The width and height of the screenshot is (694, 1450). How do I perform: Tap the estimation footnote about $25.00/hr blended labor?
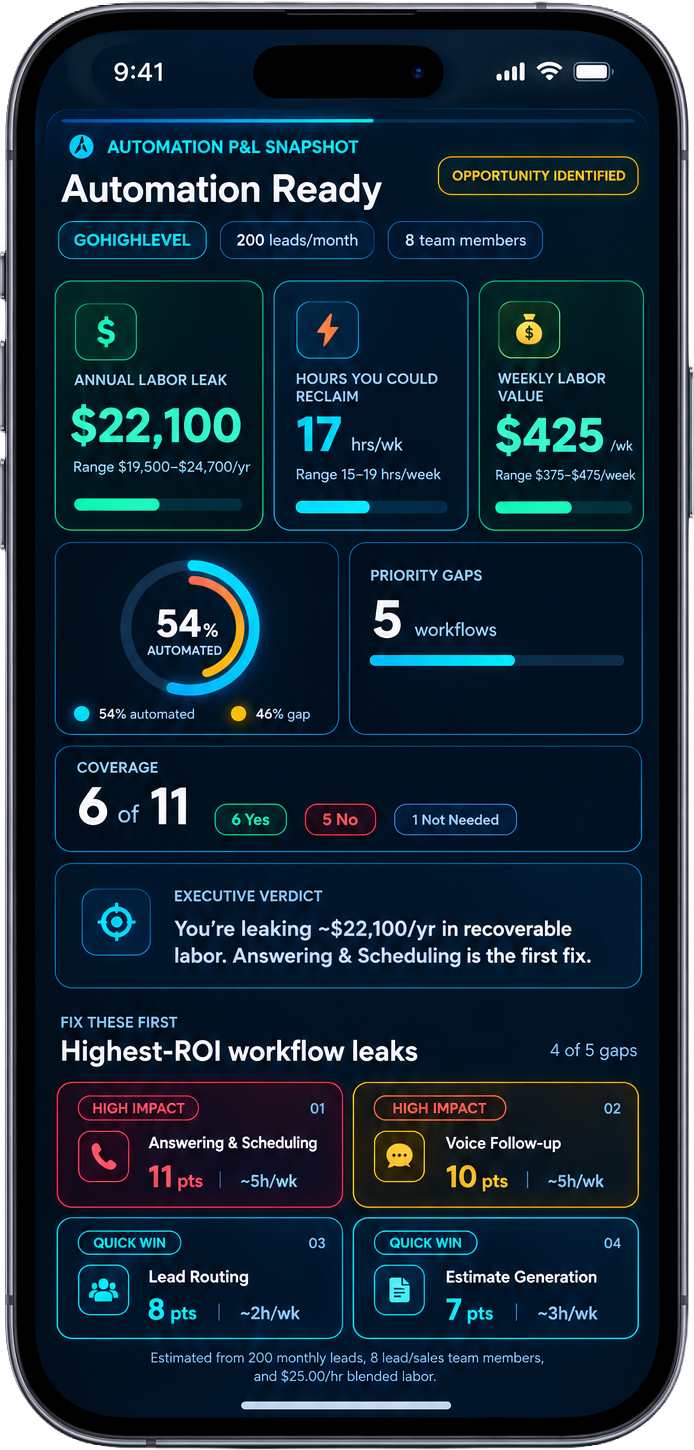tap(346, 1367)
